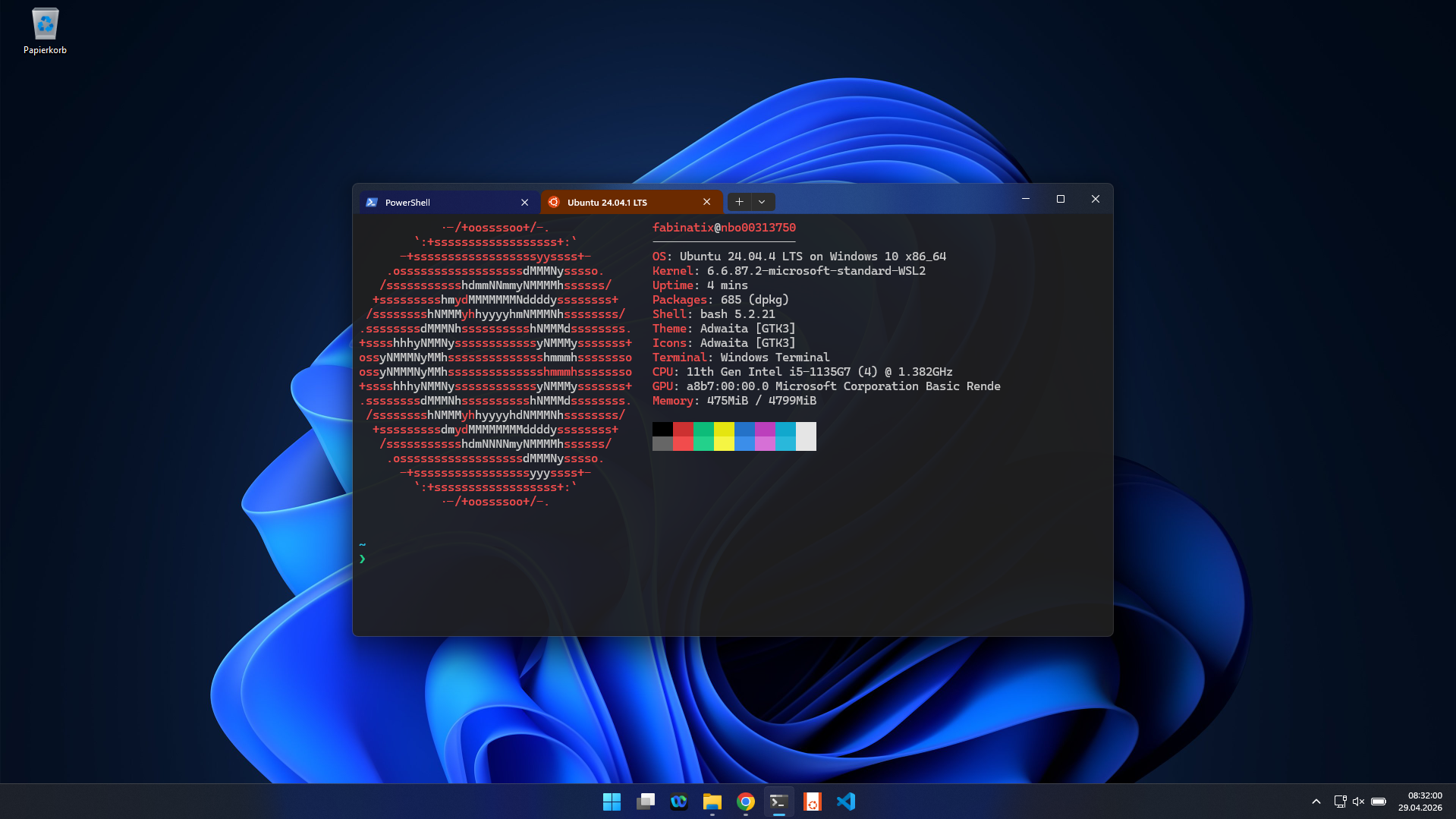The height and width of the screenshot is (819, 1456).
Task: Click the muted volume icon in tray
Action: point(1359,802)
